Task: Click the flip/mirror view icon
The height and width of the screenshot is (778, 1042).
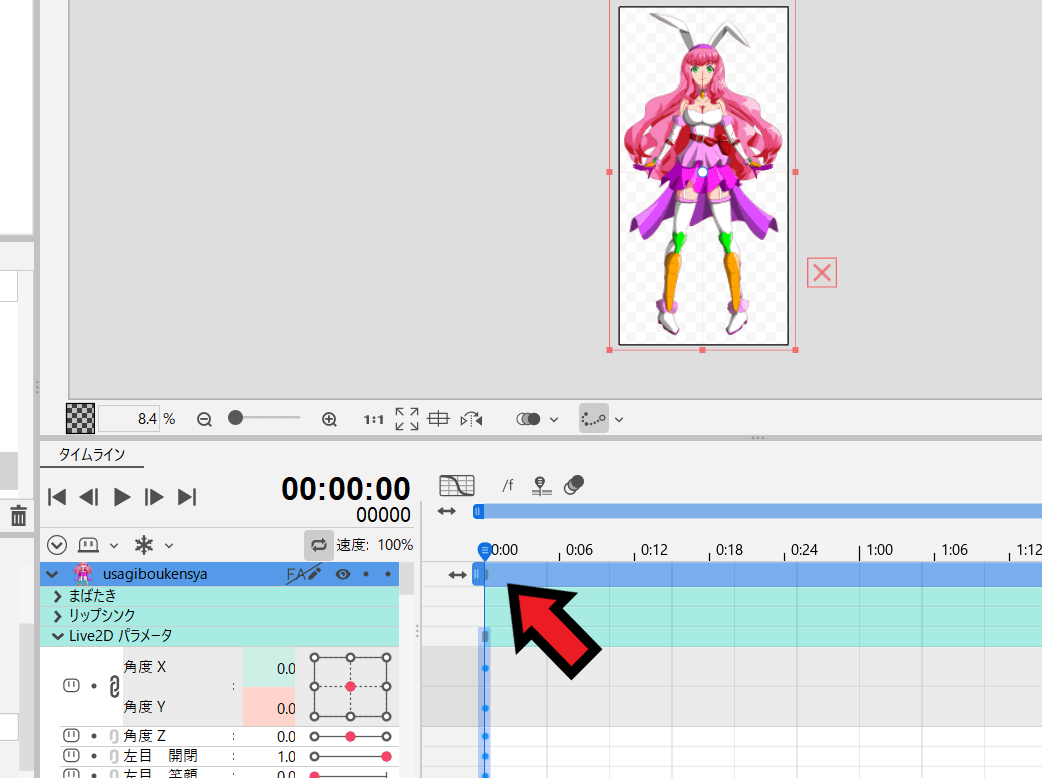Action: click(470, 419)
